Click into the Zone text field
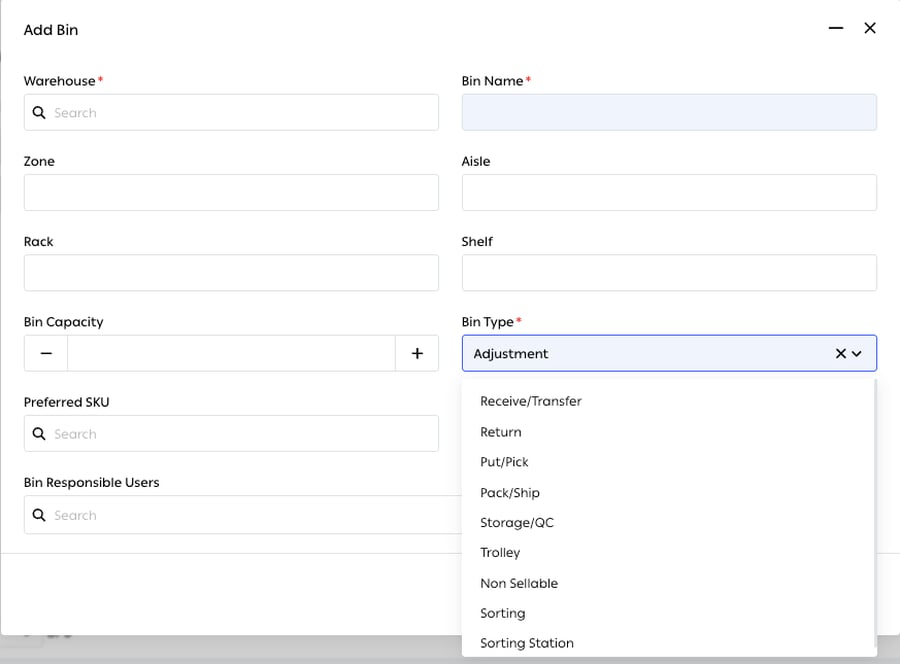The width and height of the screenshot is (900, 664). (x=231, y=192)
